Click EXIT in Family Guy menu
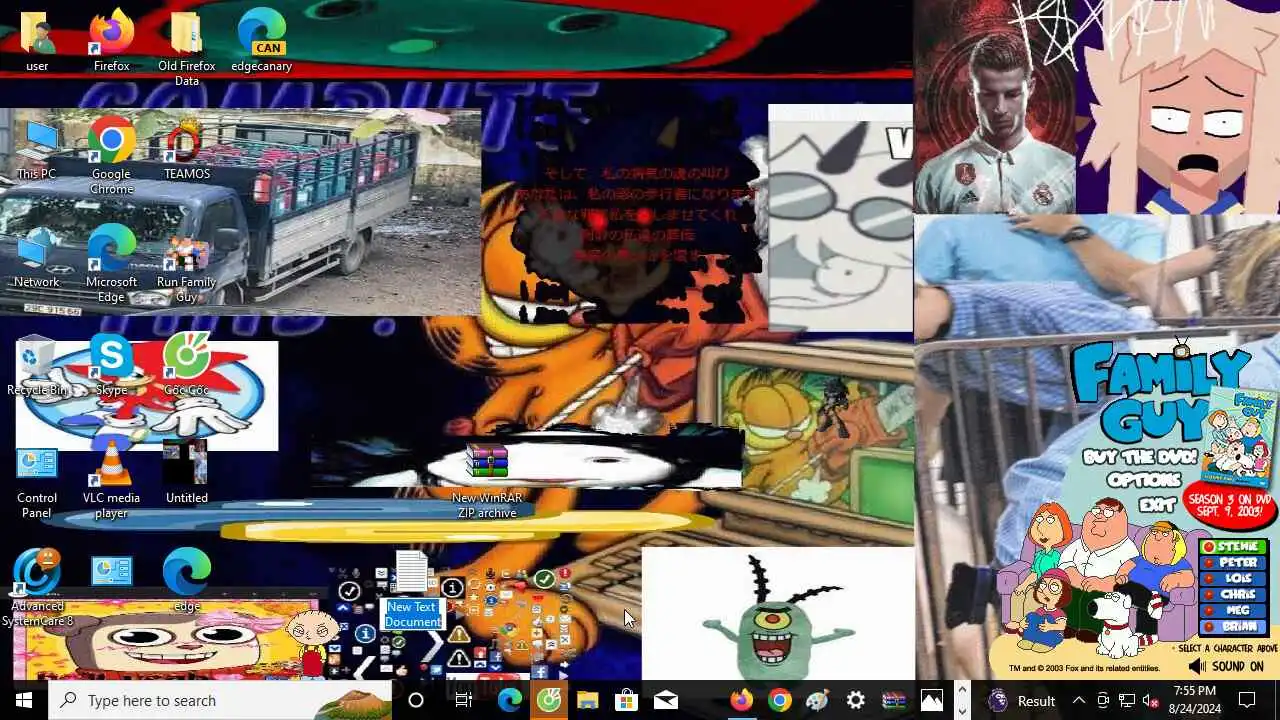 coord(1156,505)
